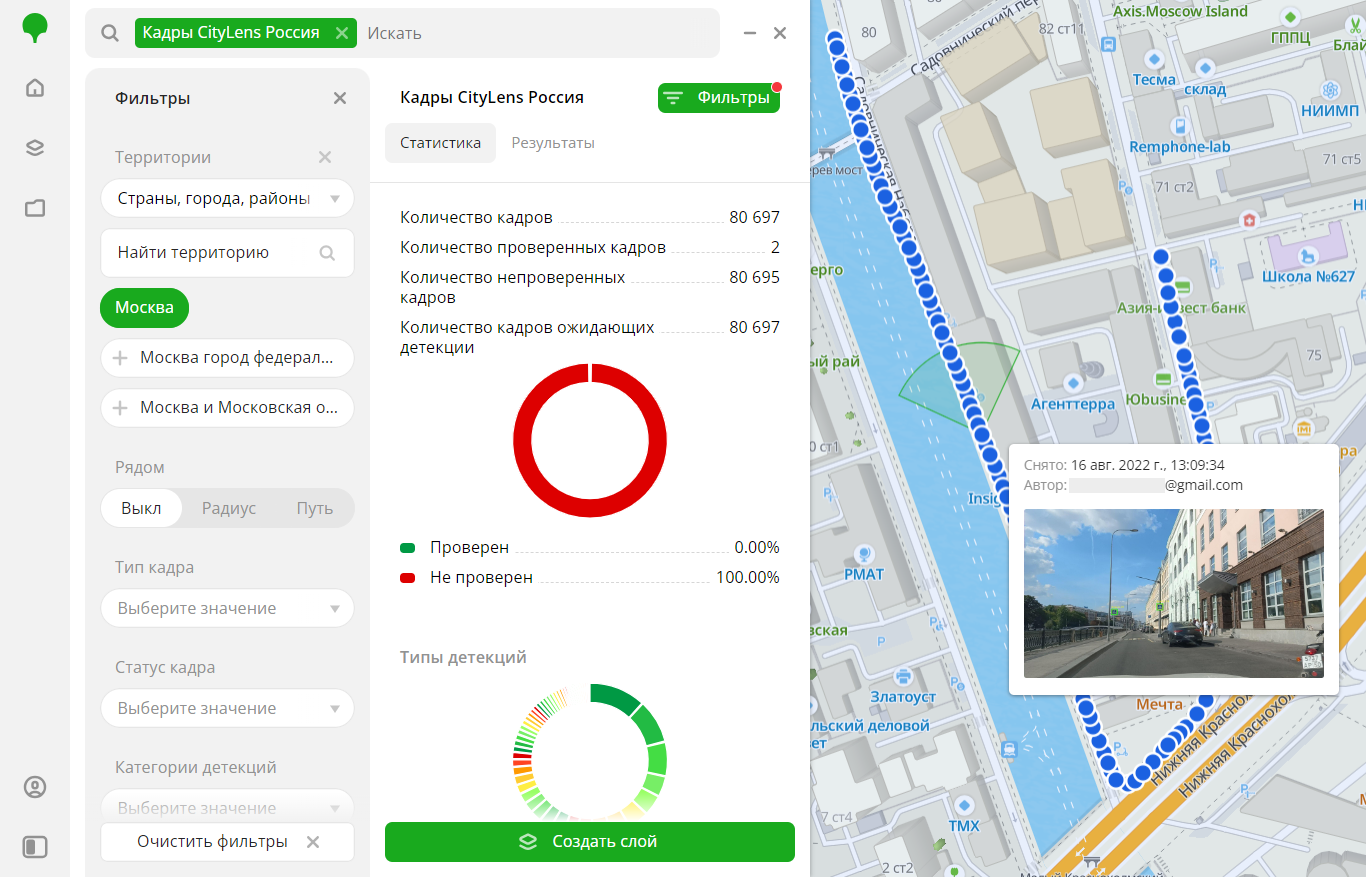
Task: Add Москва город федерал... territory
Action: click(x=227, y=357)
